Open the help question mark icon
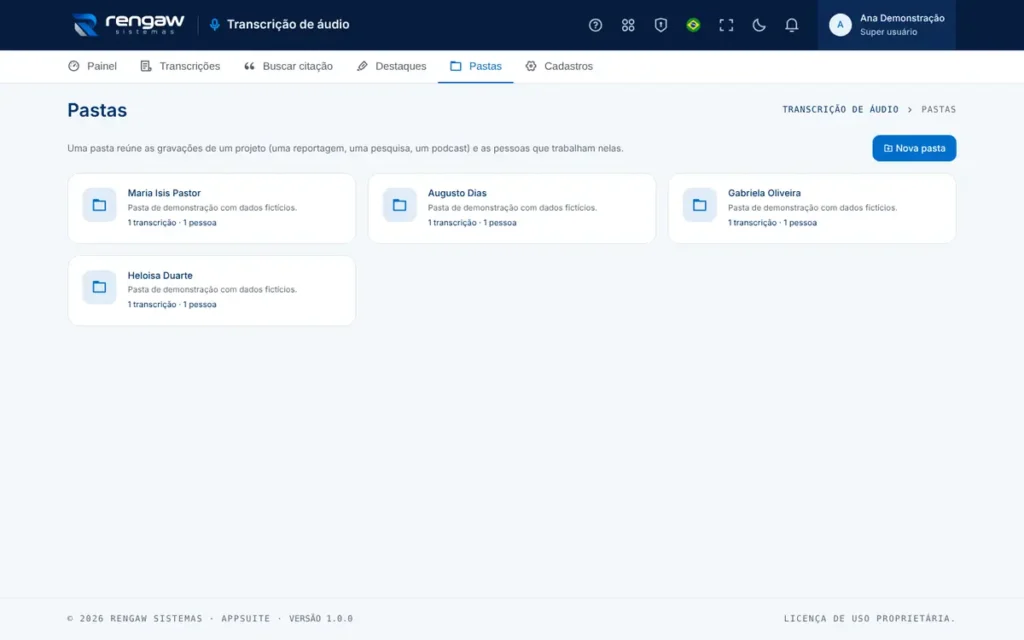Viewport: 1024px width, 640px height. [595, 25]
